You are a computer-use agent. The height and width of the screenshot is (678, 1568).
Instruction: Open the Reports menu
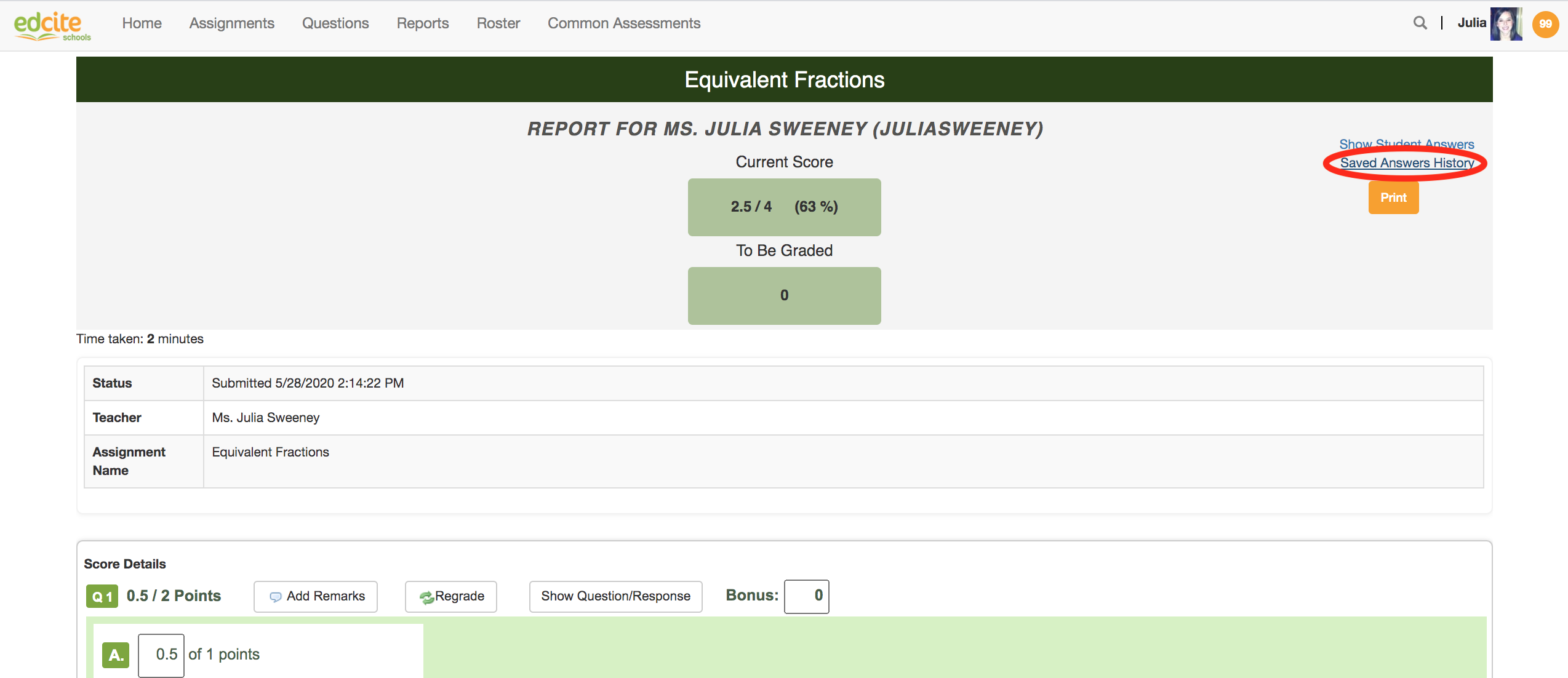423,23
